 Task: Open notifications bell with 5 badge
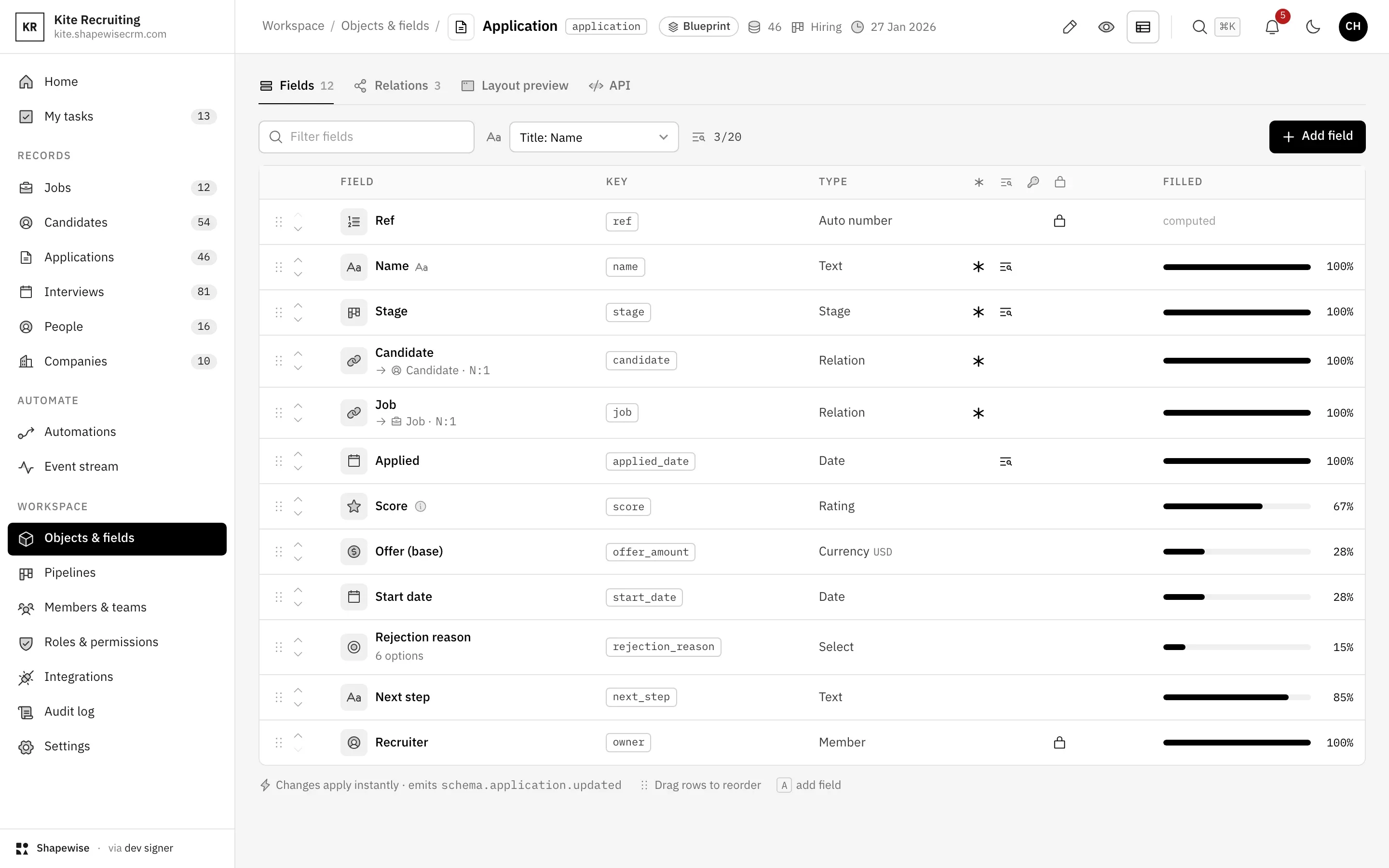coord(1272,27)
